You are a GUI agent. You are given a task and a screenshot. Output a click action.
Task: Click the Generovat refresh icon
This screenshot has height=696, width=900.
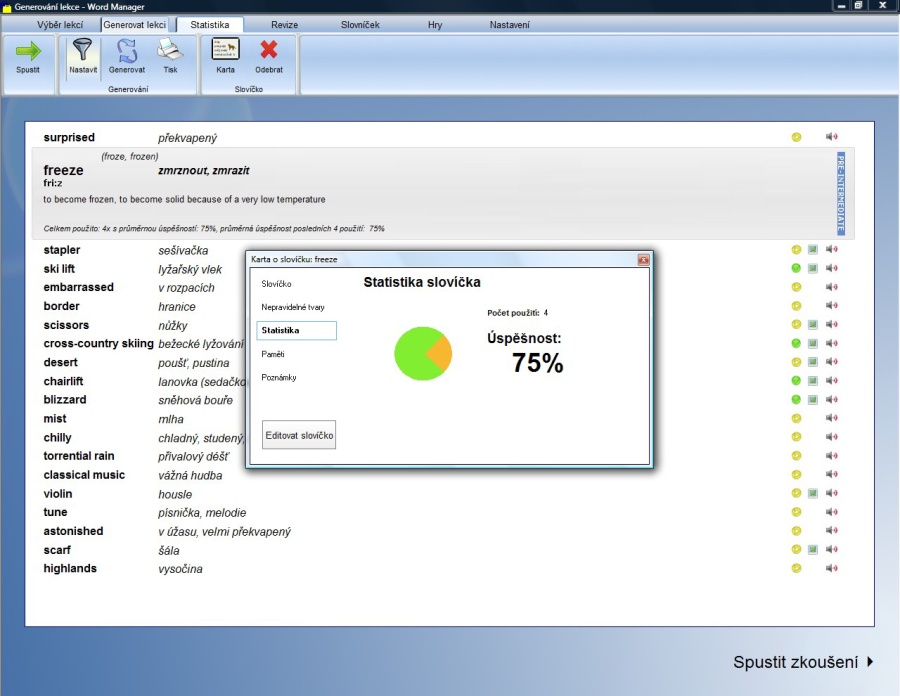click(x=127, y=51)
